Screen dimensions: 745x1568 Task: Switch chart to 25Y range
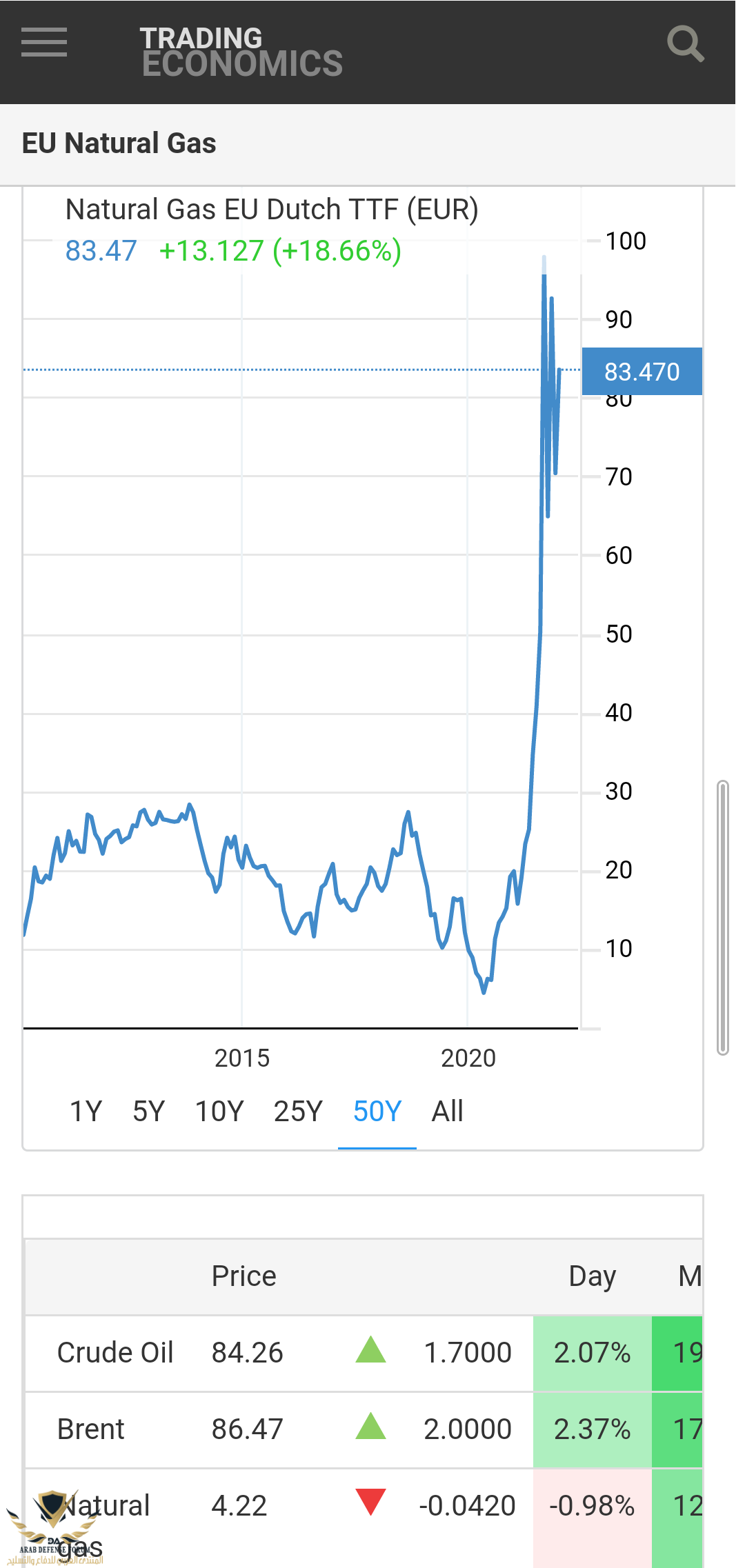pyautogui.click(x=298, y=1112)
